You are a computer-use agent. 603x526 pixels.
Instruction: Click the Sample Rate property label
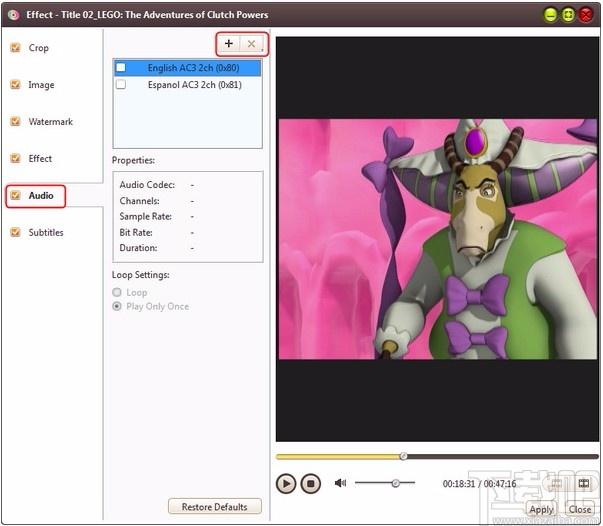[x=145, y=216]
